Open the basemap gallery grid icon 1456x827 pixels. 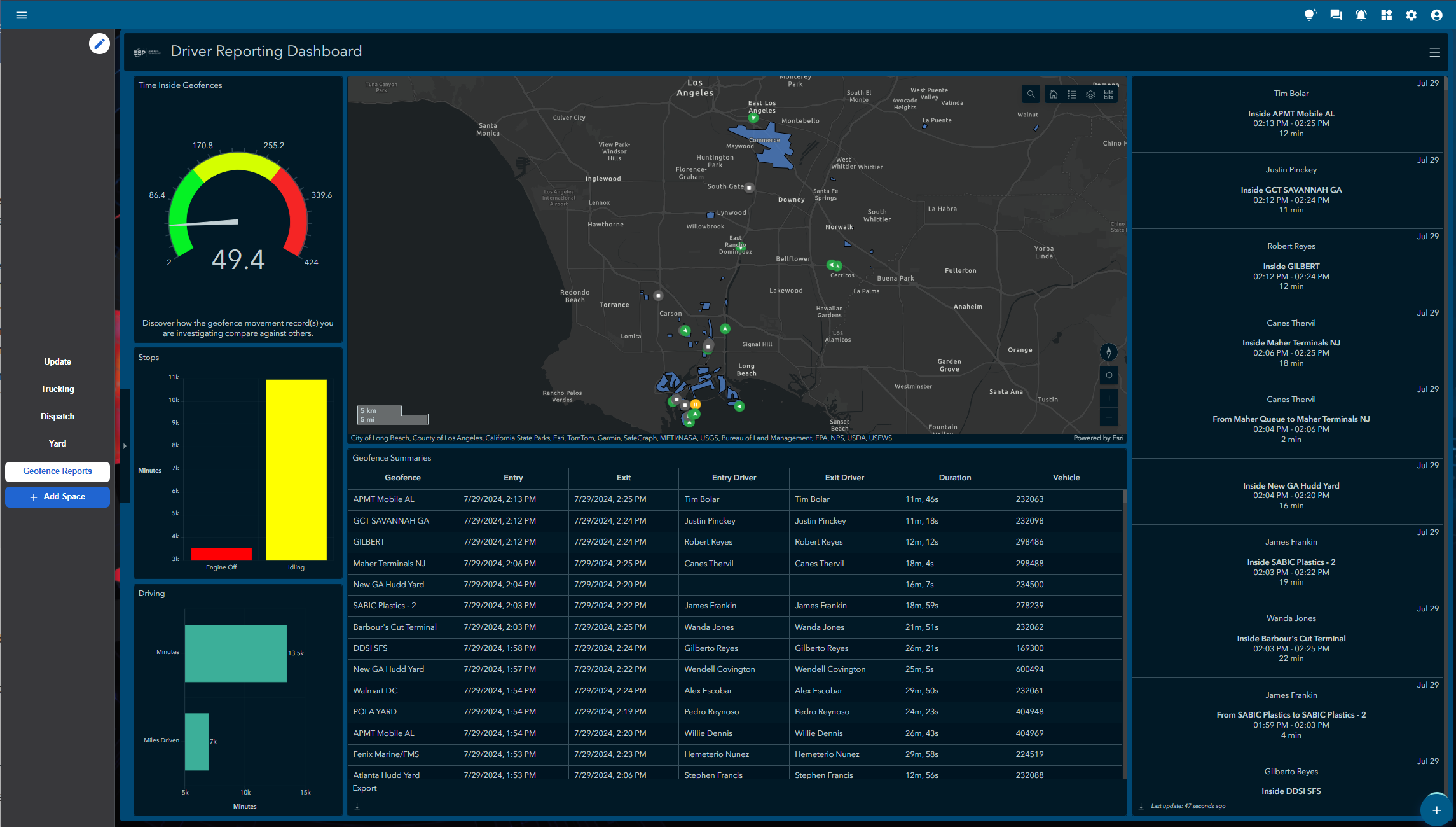(x=1109, y=94)
